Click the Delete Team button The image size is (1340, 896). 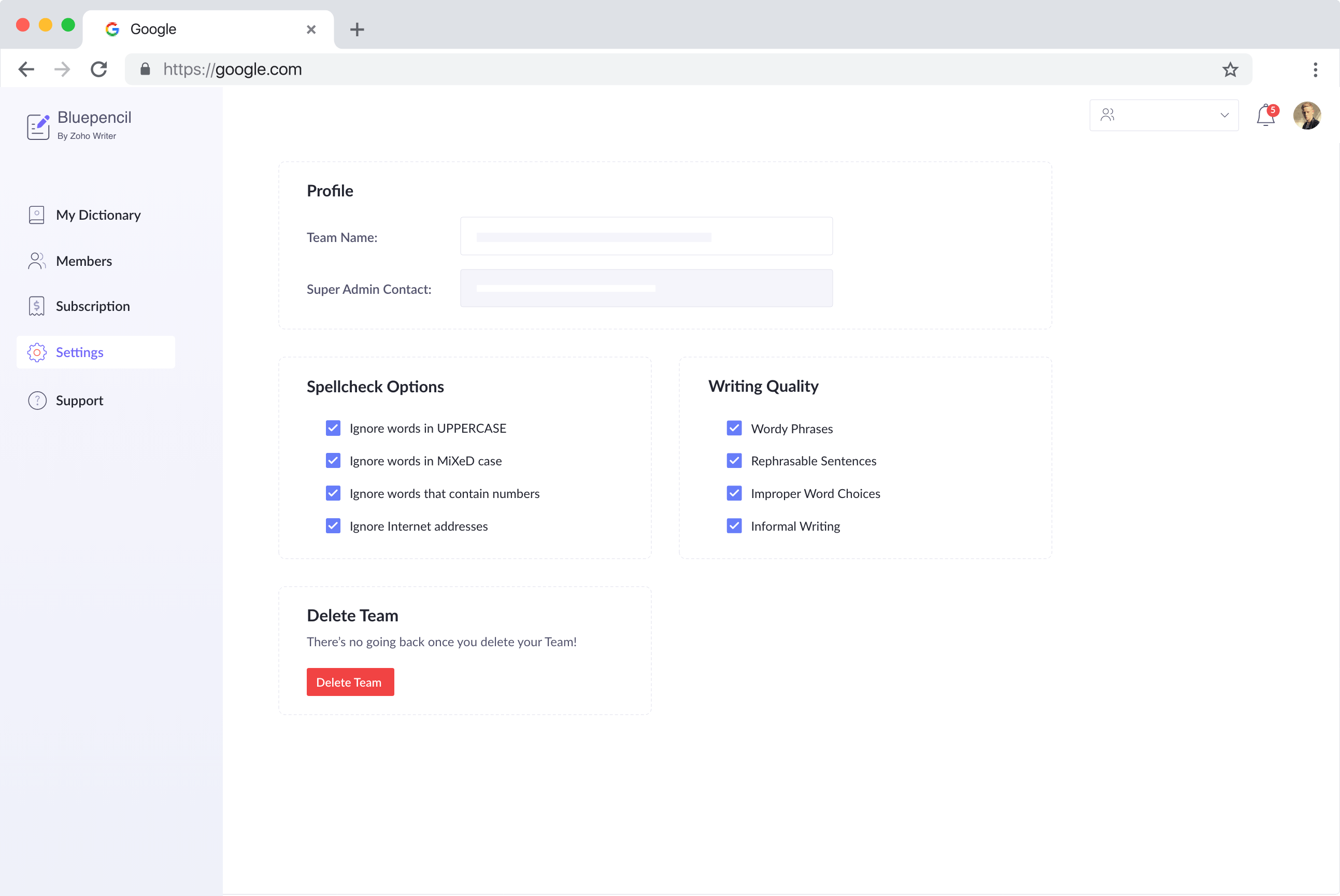pos(348,682)
